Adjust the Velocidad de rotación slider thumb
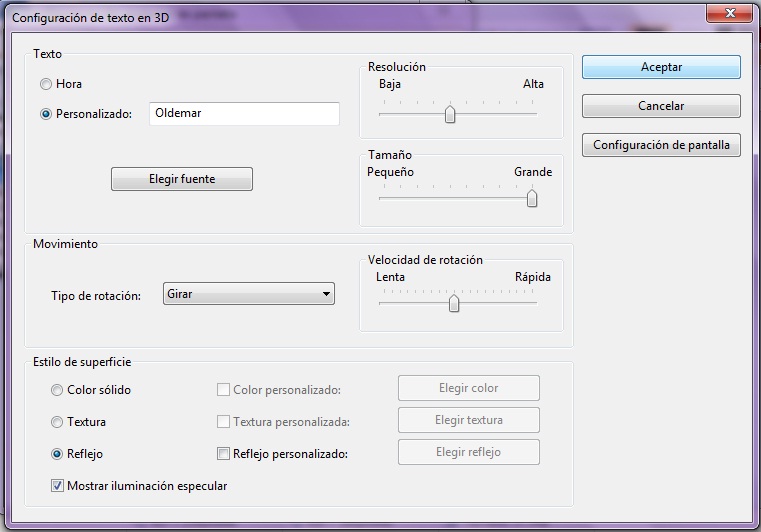Viewport: 761px width, 532px height. coord(454,303)
